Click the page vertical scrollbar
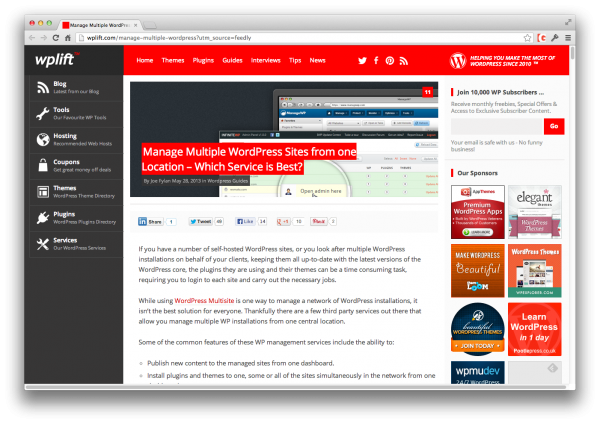600x424 pixels. pos(572,52)
